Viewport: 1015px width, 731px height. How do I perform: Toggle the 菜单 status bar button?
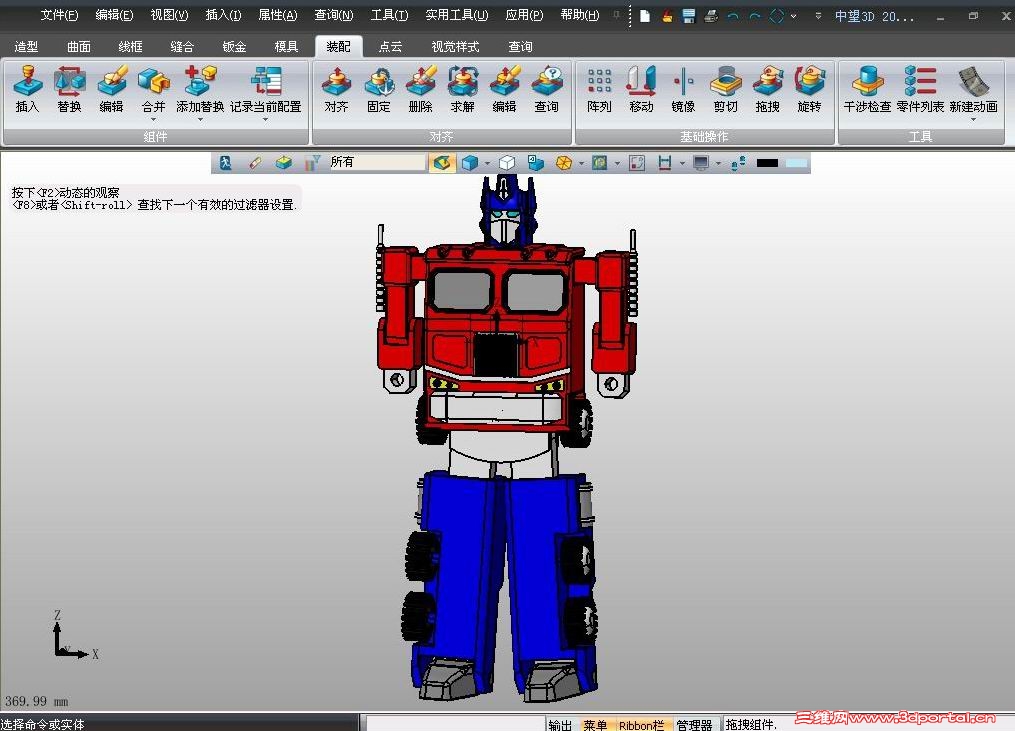click(x=595, y=725)
